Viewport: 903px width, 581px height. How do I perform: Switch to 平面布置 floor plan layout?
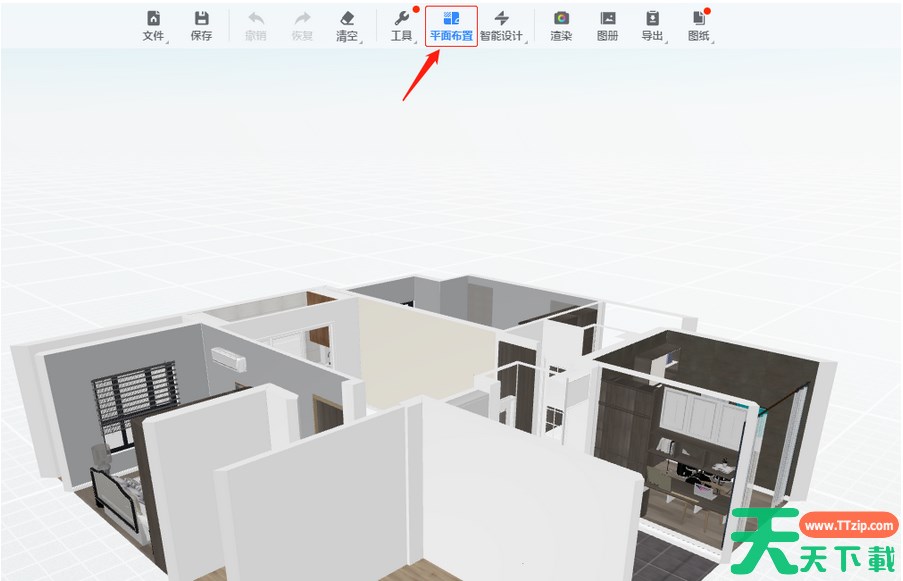(x=452, y=26)
